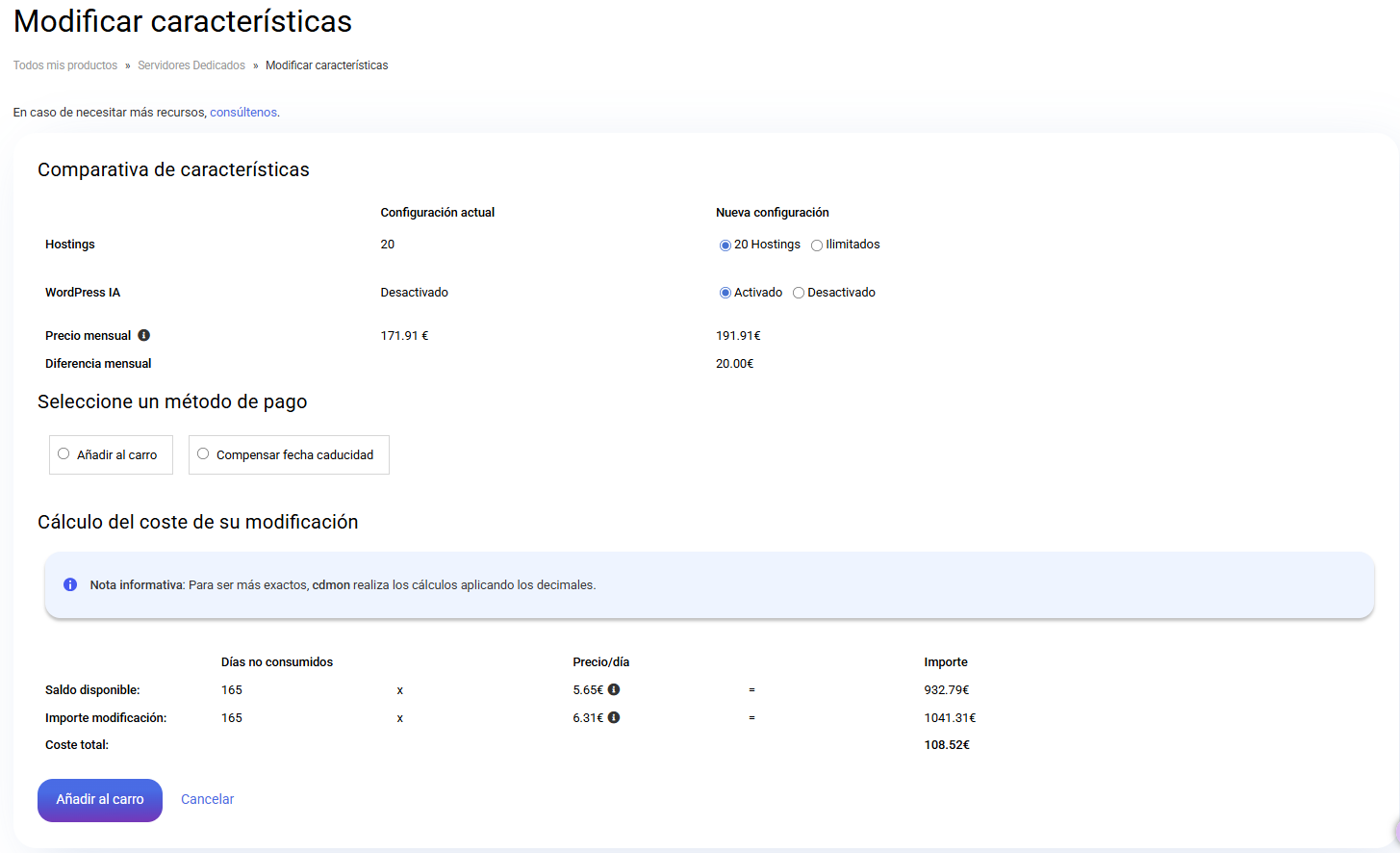This screenshot has width=1400, height=853.
Task: Click info icon beside Precio mensual
Action: pyautogui.click(x=144, y=335)
